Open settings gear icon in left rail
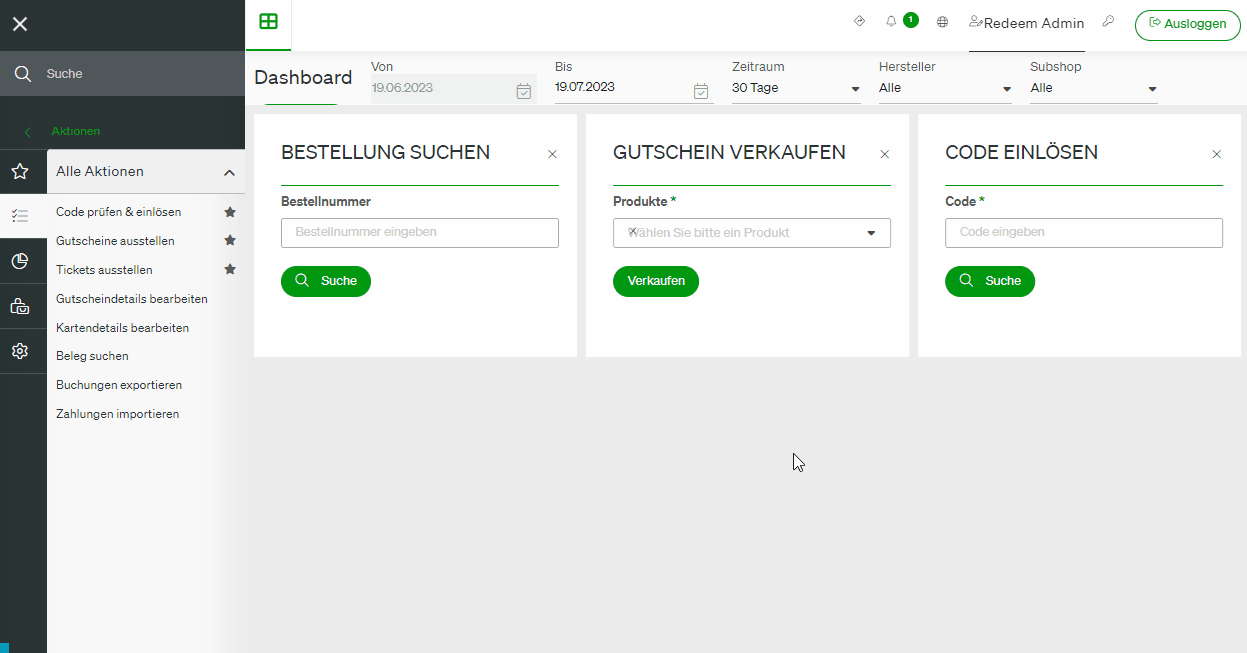The image size is (1247, 653). point(19,351)
